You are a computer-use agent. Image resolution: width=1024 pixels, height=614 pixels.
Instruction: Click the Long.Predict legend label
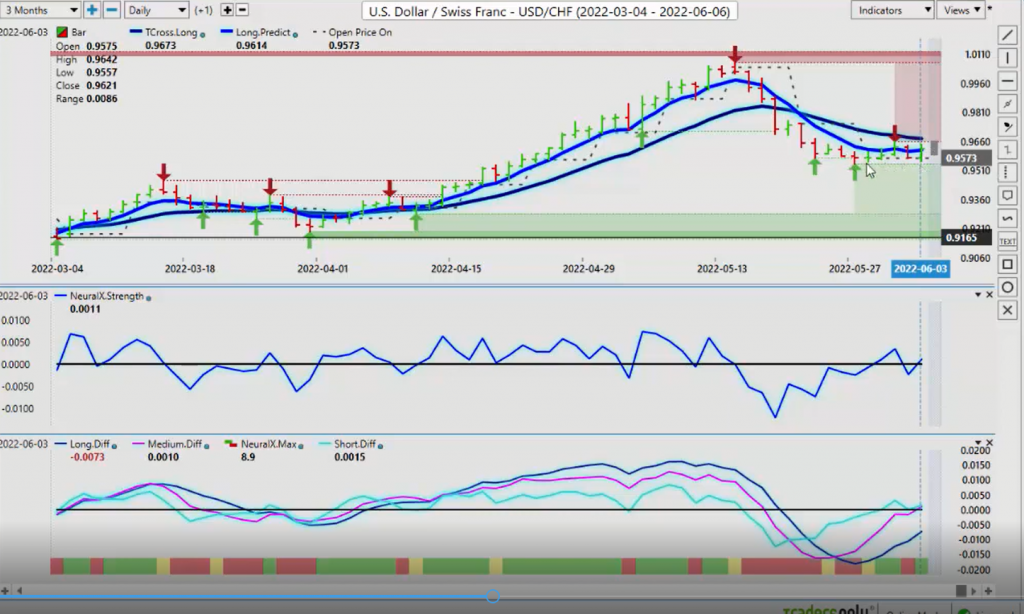point(263,32)
